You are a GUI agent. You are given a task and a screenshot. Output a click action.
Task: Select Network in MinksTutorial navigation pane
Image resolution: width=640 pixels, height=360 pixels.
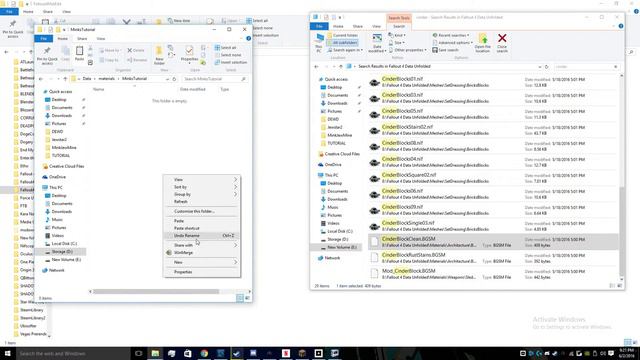pos(56,270)
